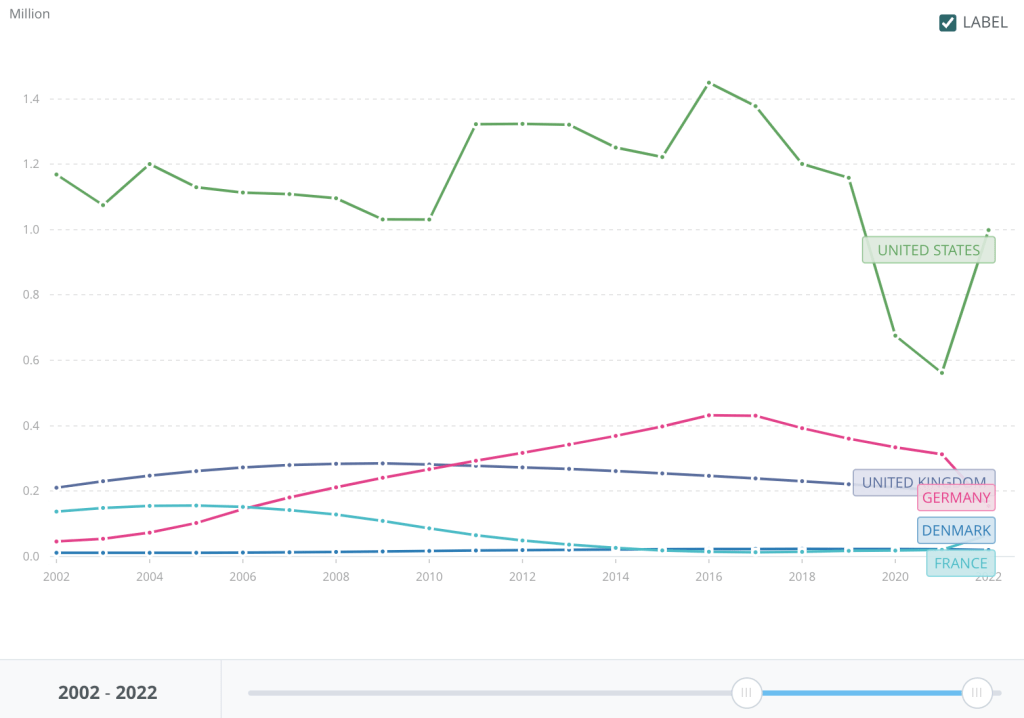Viewport: 1024px width, 718px height.
Task: Click the selected blue range slider track
Action: coord(860,692)
